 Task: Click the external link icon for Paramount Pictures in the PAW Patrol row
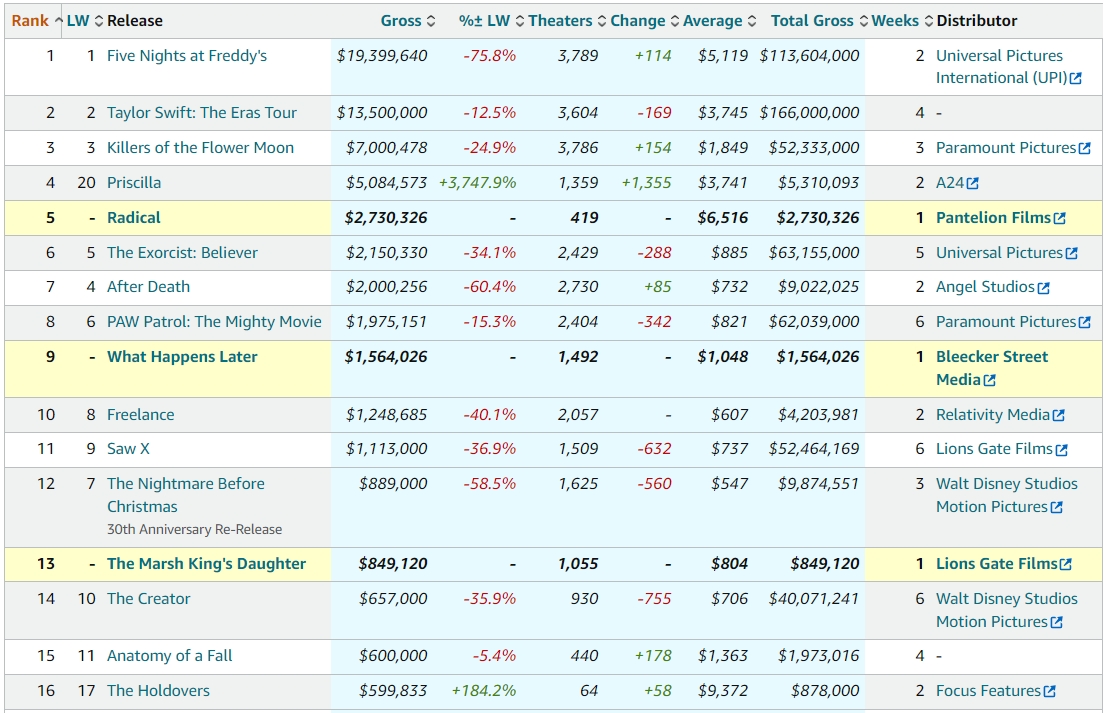1084,323
